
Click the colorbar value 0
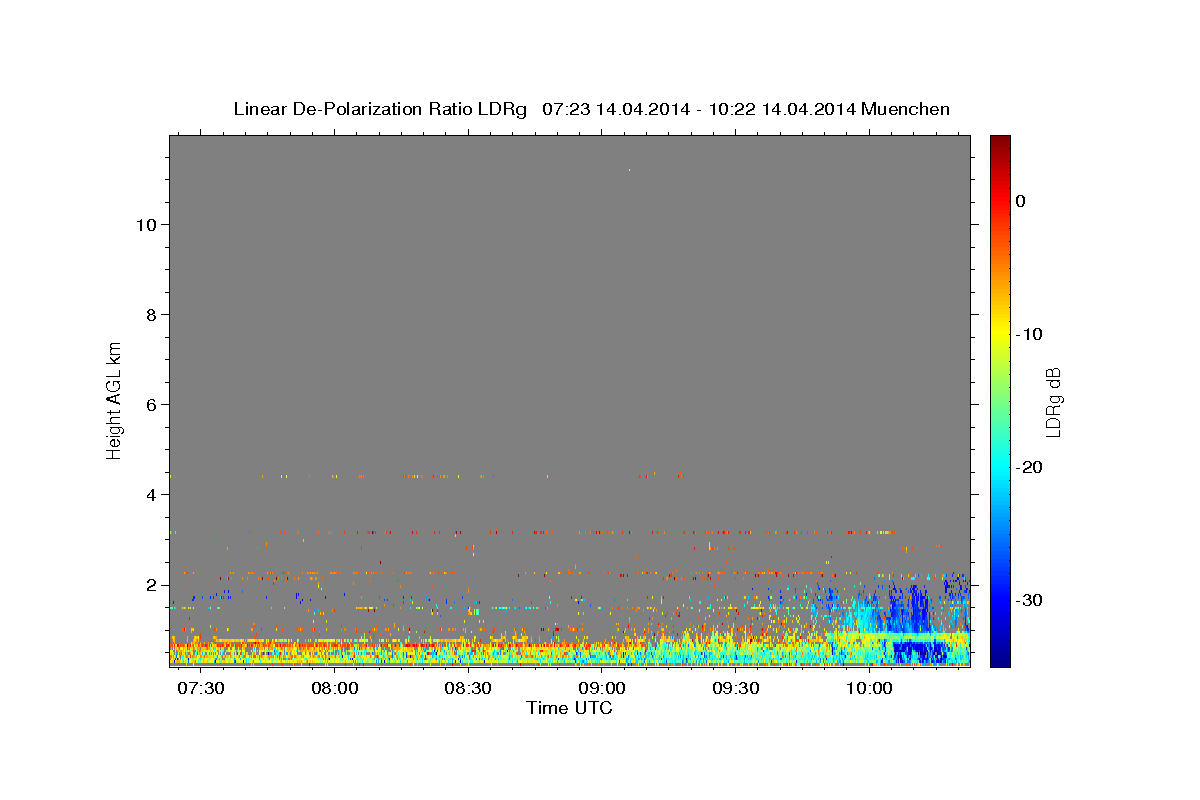1021,201
